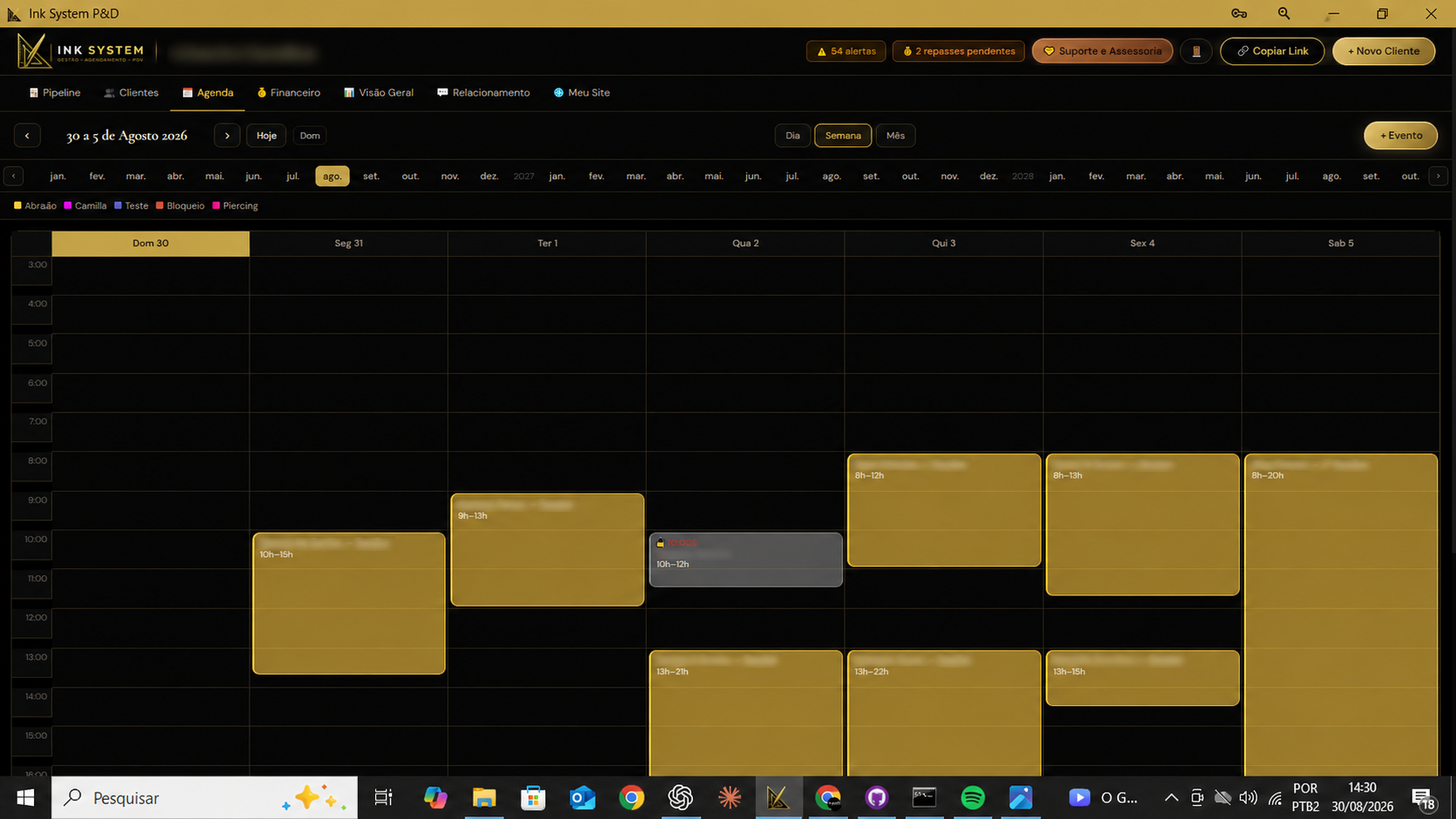Toggle the Teste legend filter
The image size is (1456, 819).
point(131,206)
